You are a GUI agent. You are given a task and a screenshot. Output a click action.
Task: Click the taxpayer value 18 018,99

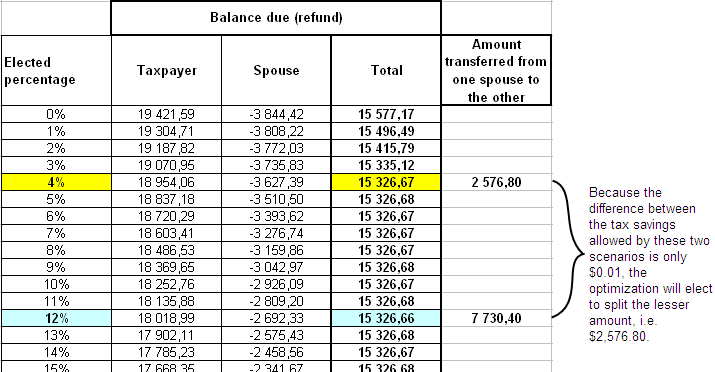click(x=166, y=318)
